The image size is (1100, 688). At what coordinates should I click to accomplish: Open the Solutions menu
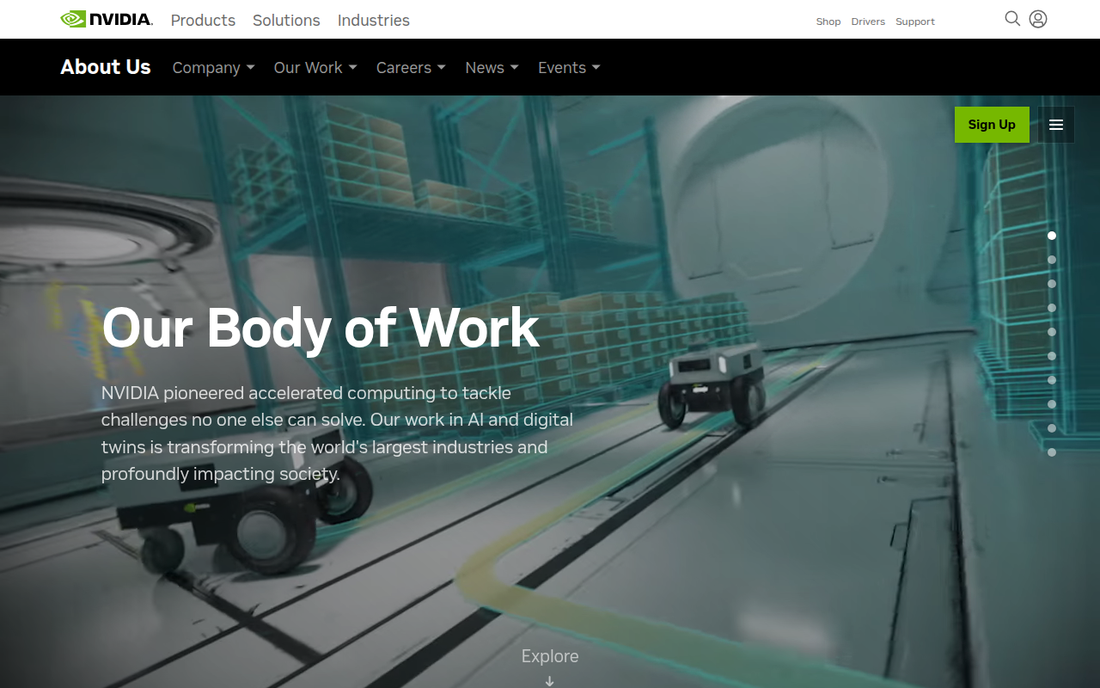tap(286, 20)
